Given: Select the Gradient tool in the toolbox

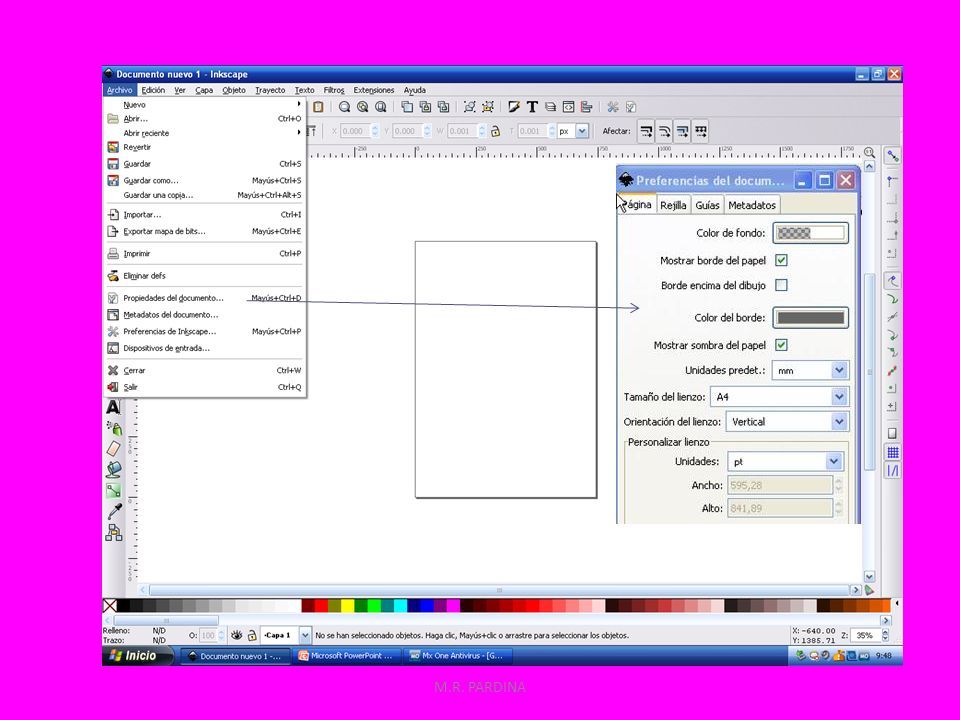Looking at the screenshot, I should (x=114, y=490).
